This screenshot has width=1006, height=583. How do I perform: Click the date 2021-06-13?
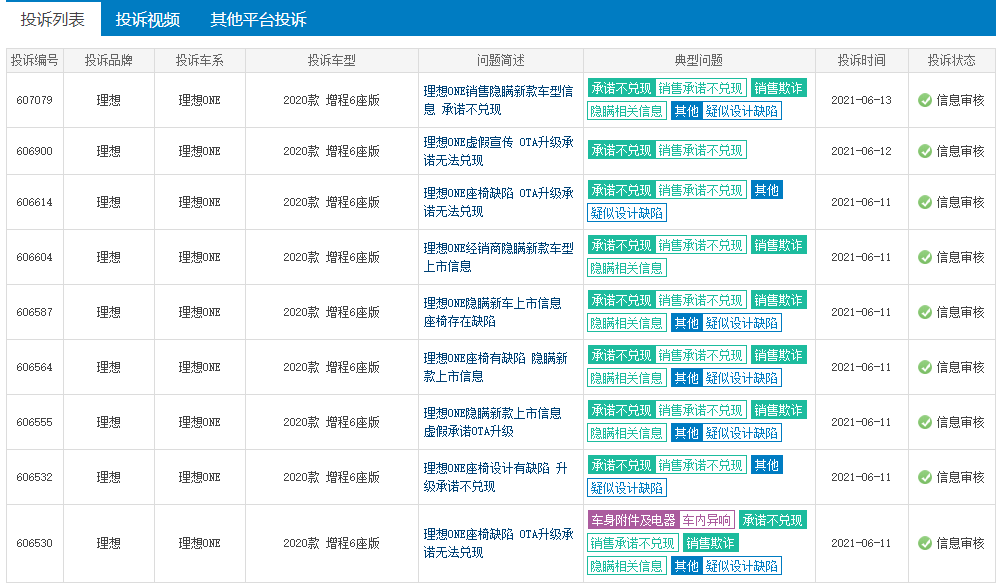pyautogui.click(x=861, y=100)
